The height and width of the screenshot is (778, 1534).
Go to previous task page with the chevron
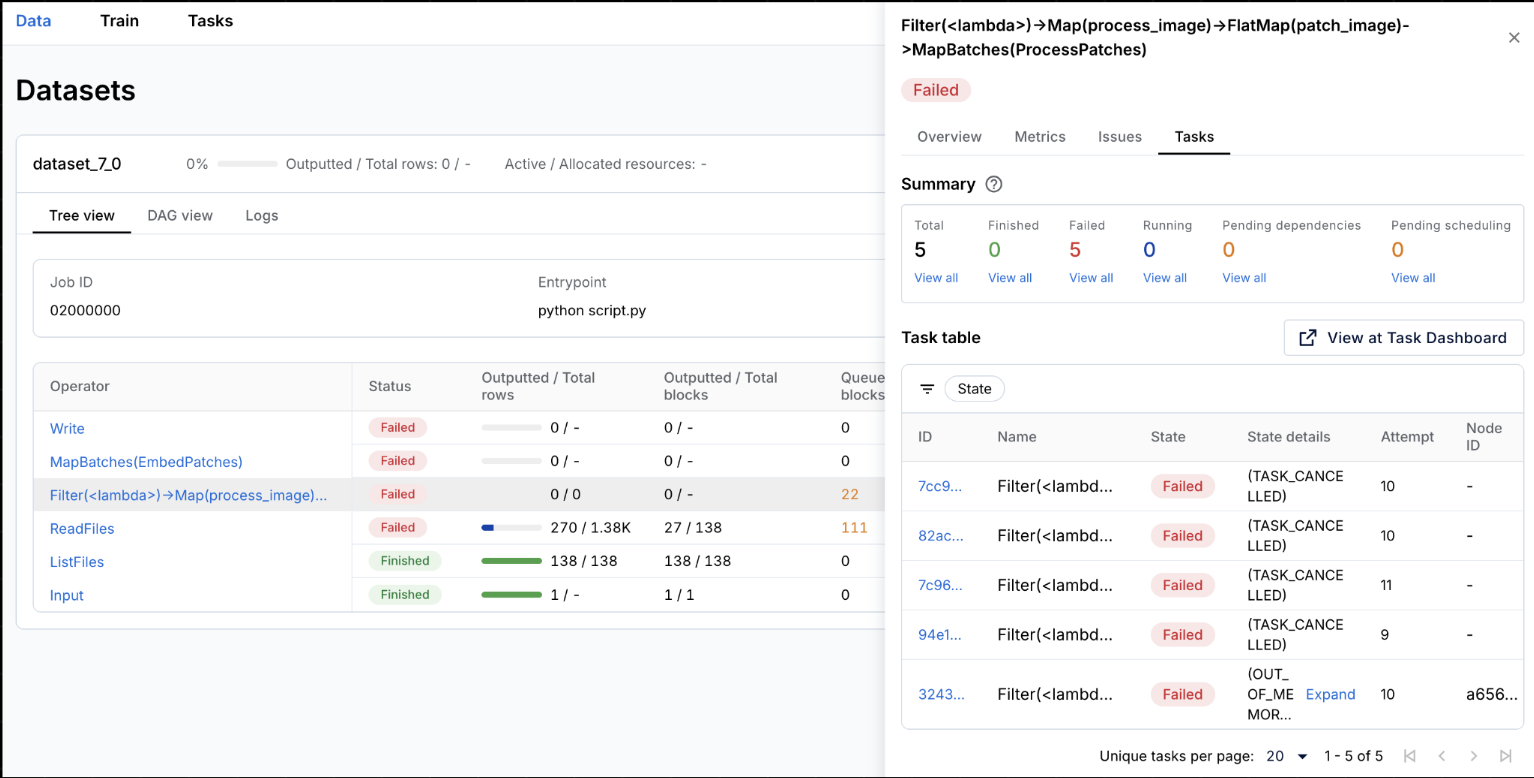(1442, 756)
